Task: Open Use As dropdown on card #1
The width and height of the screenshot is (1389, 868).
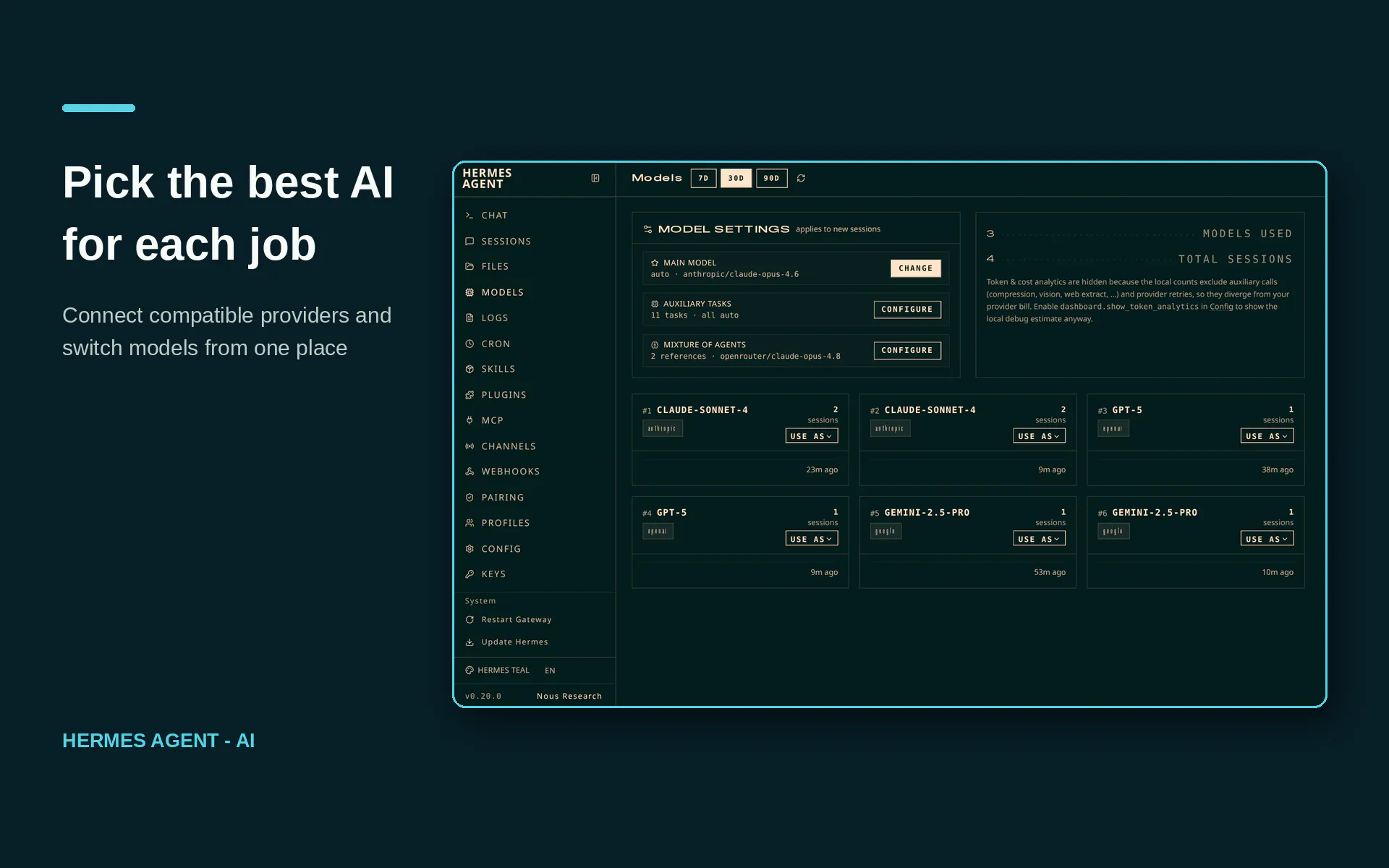Action: coord(812,436)
